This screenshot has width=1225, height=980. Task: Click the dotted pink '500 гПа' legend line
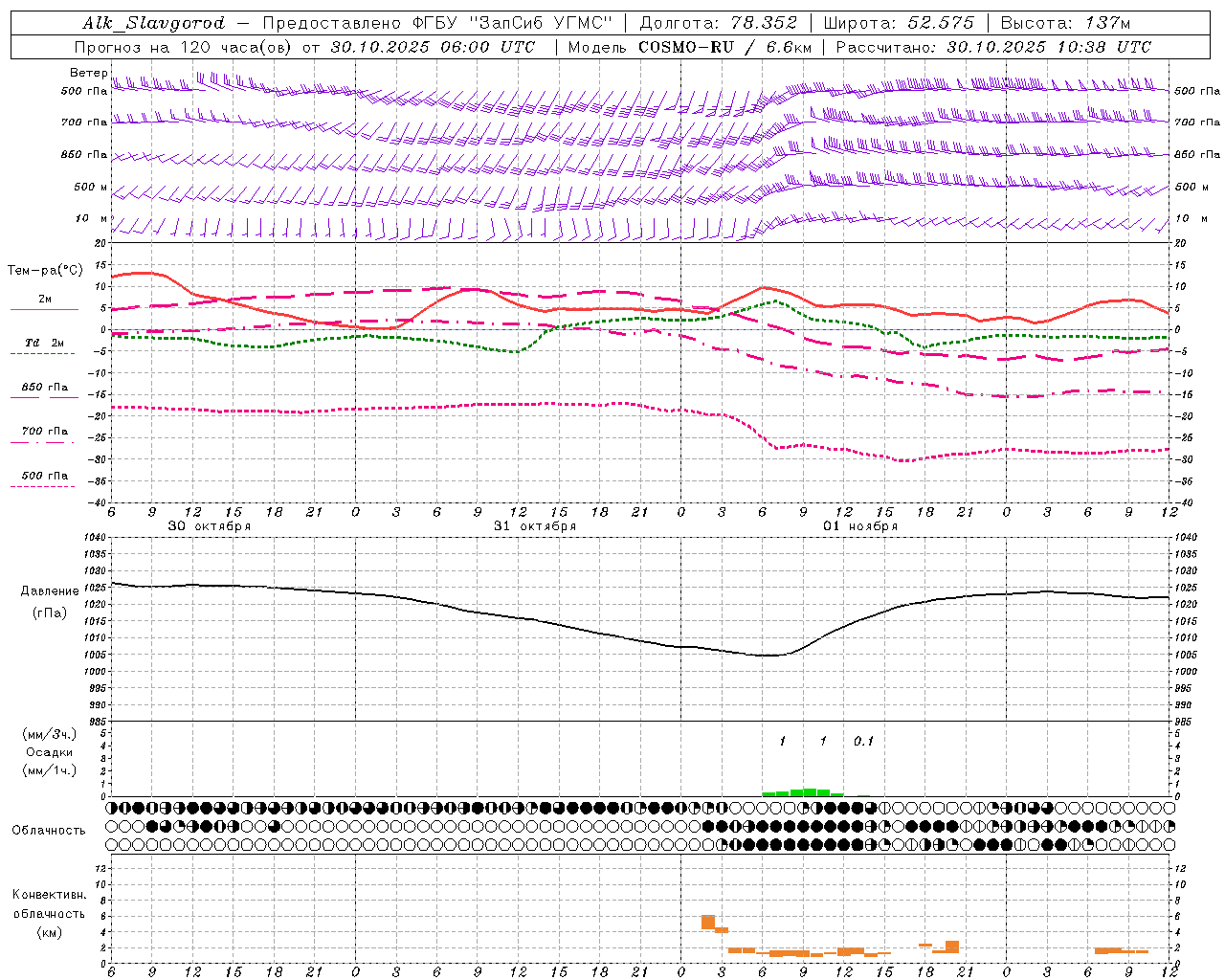(x=44, y=487)
